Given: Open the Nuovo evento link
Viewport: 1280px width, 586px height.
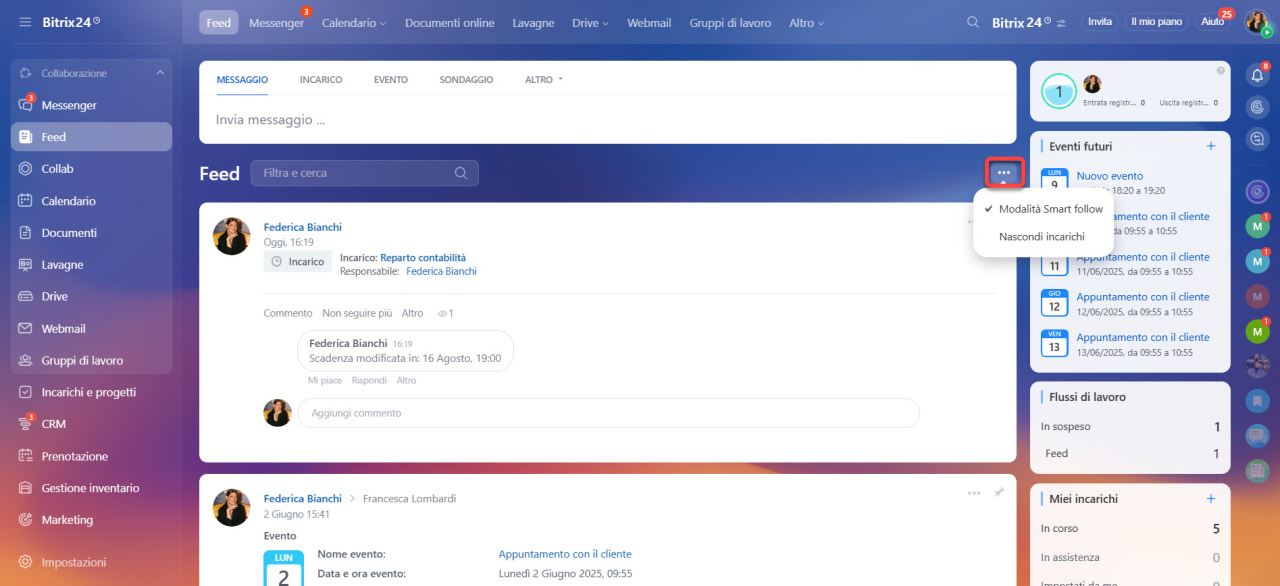Looking at the screenshot, I should tap(1110, 176).
